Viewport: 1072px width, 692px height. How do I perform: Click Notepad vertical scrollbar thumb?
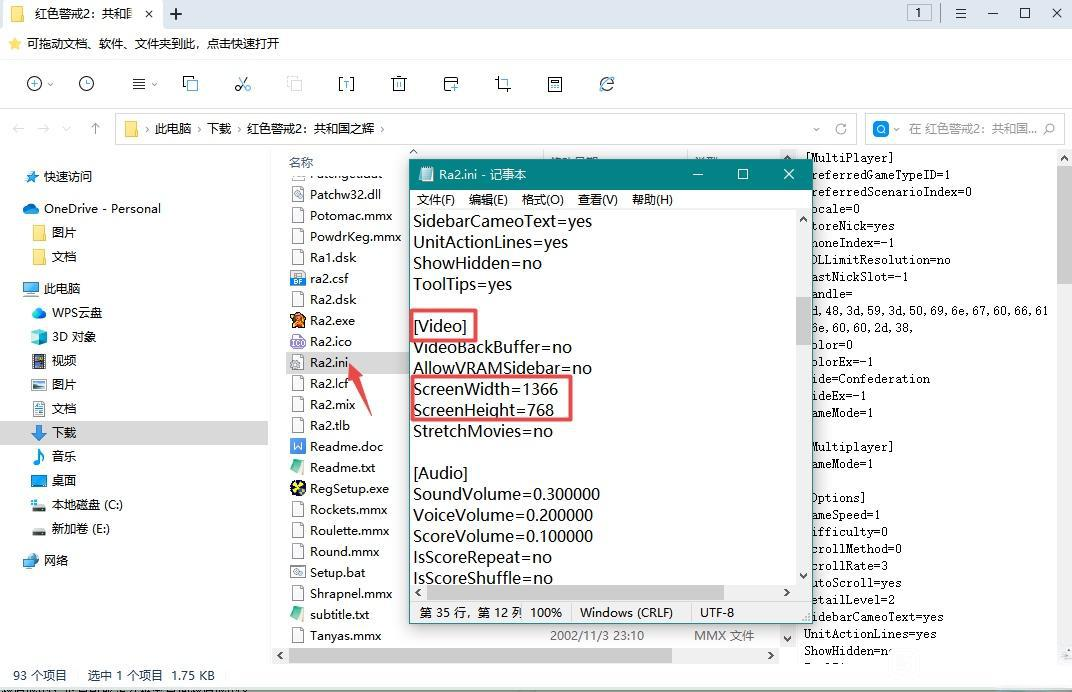coord(803,320)
